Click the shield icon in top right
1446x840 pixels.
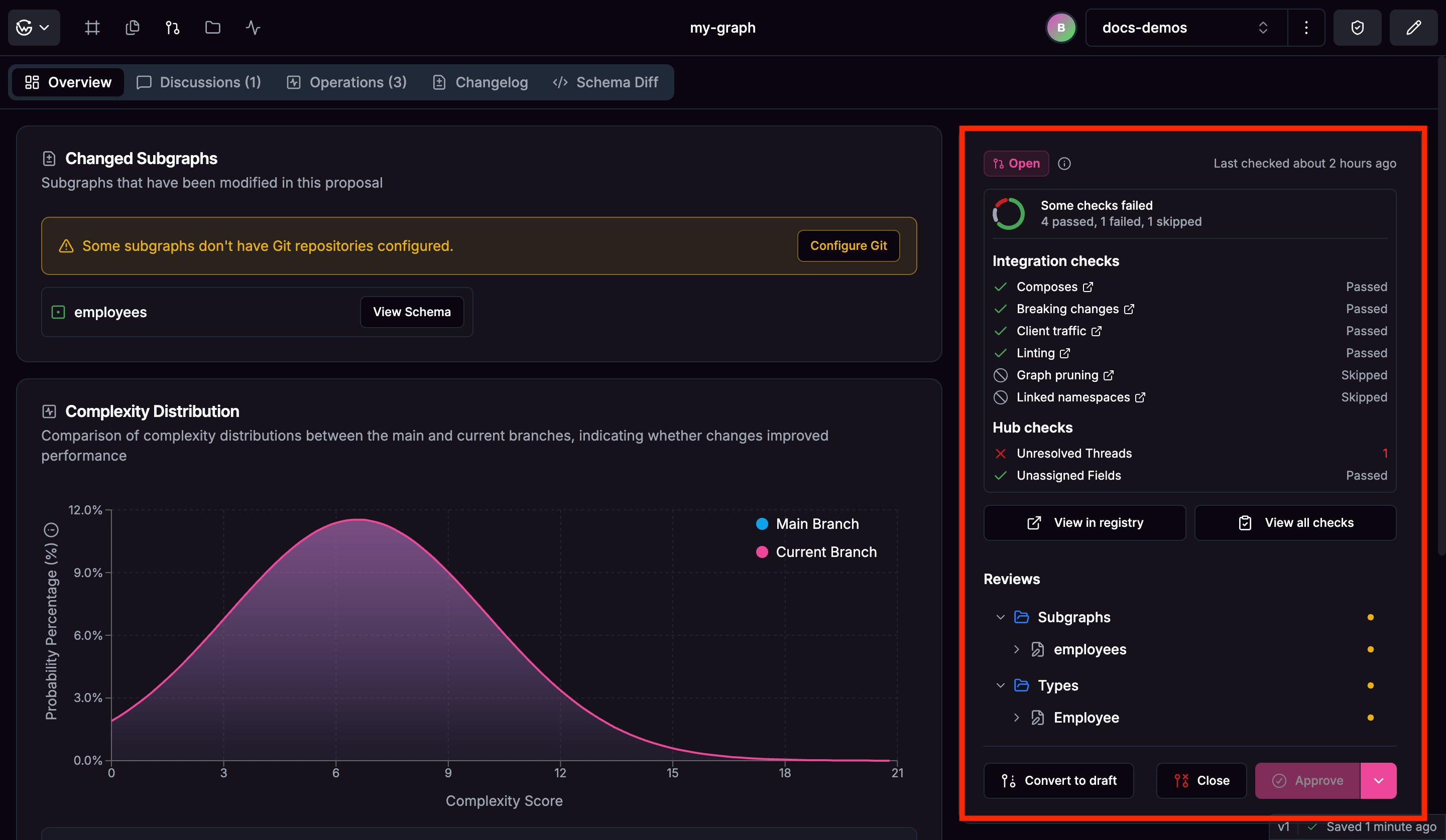[x=1357, y=28]
